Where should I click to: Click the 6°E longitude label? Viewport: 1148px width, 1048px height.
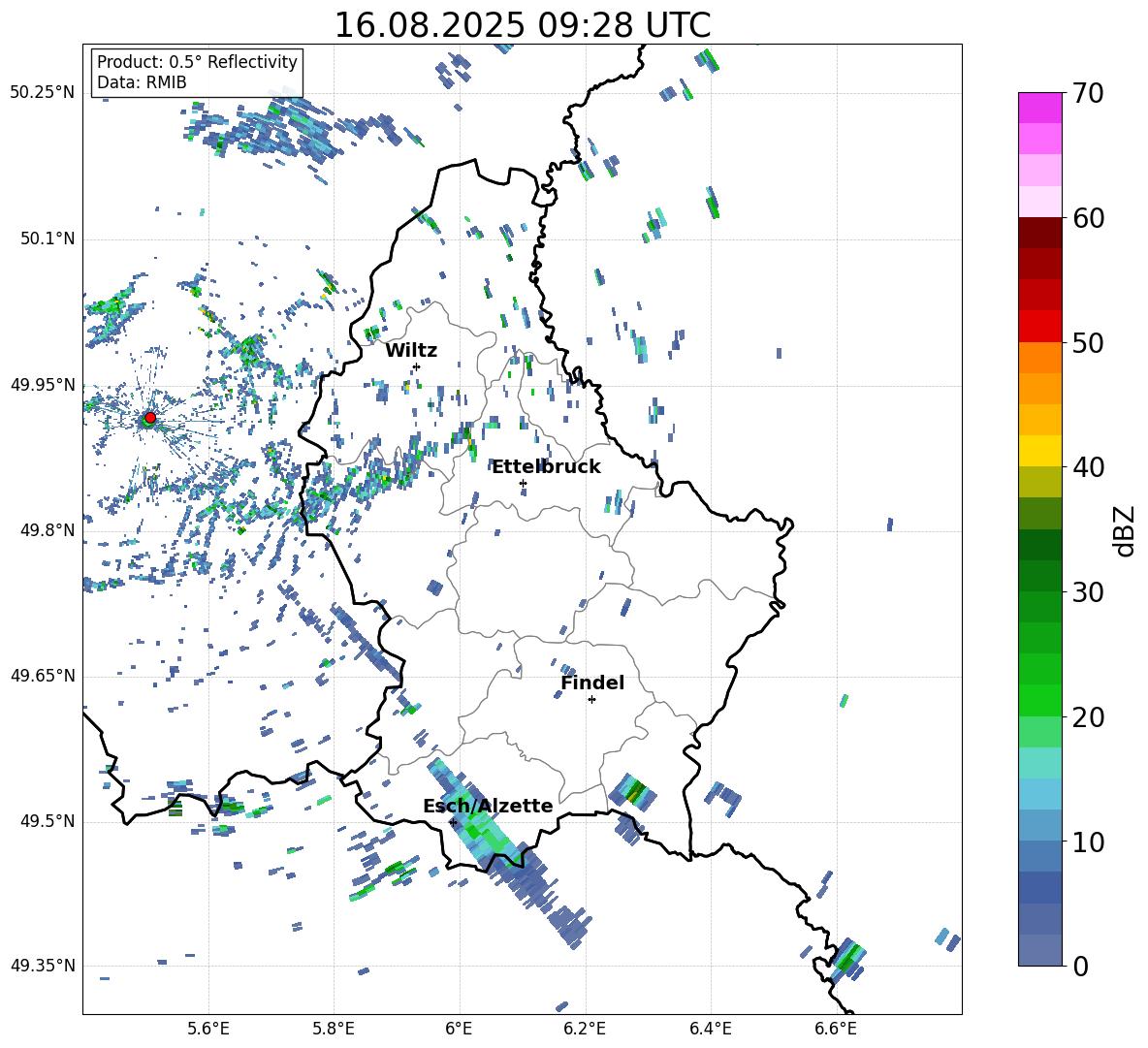point(459,1030)
